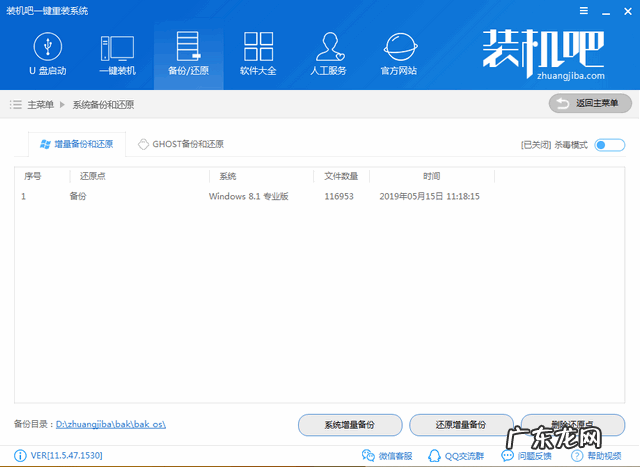Click the 文件数量 column header
The image size is (640, 467).
pos(341,176)
